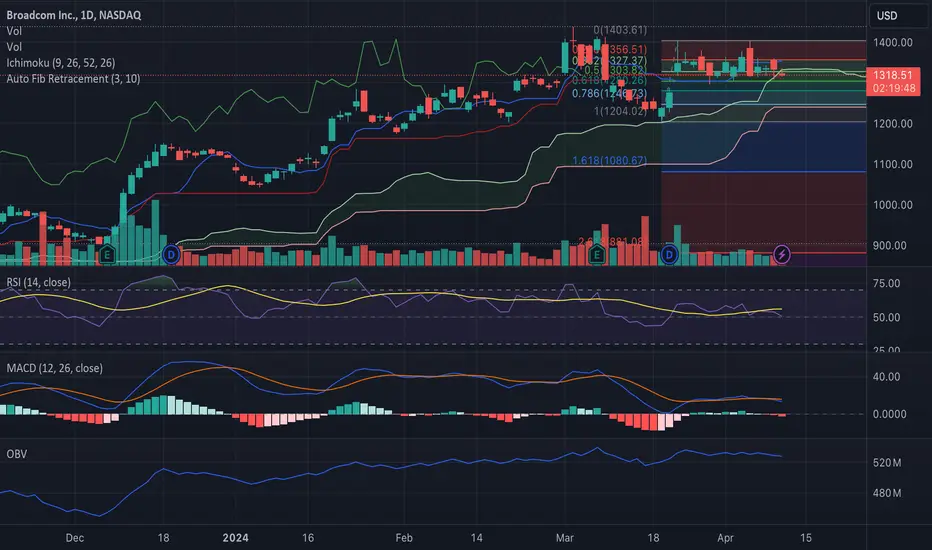The image size is (932, 550).
Task: Click the RSI scale value 50.00
Action: [x=886, y=318]
